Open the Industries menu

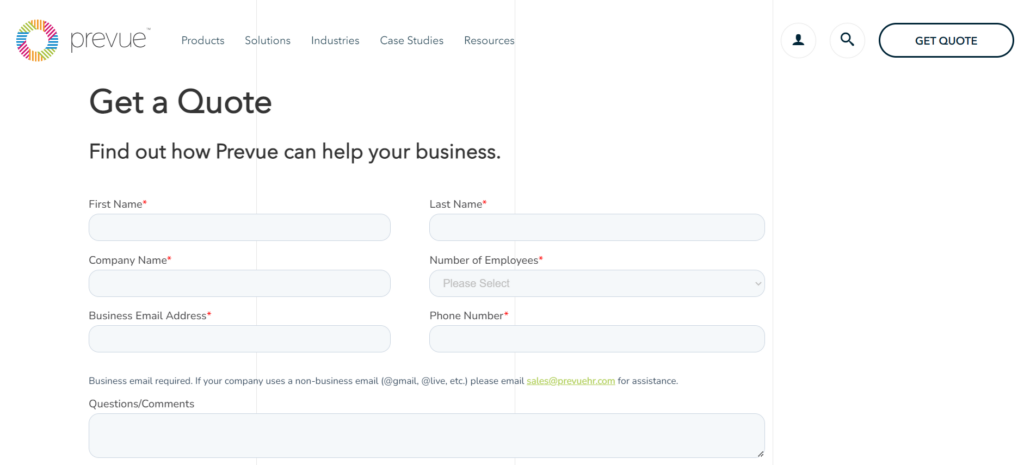(x=335, y=40)
